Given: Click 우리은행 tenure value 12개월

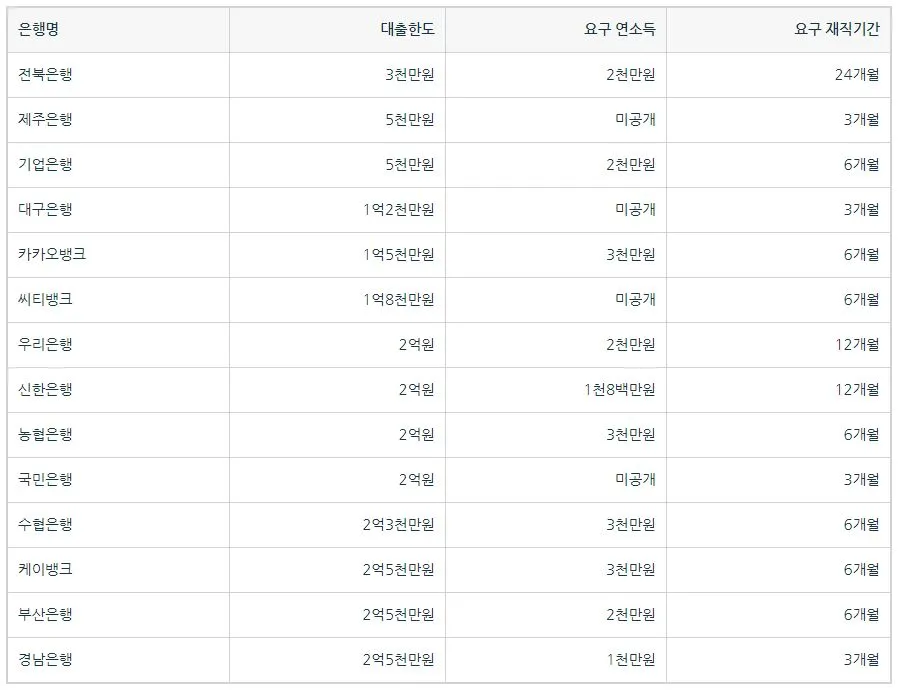Looking at the screenshot, I should point(857,344).
